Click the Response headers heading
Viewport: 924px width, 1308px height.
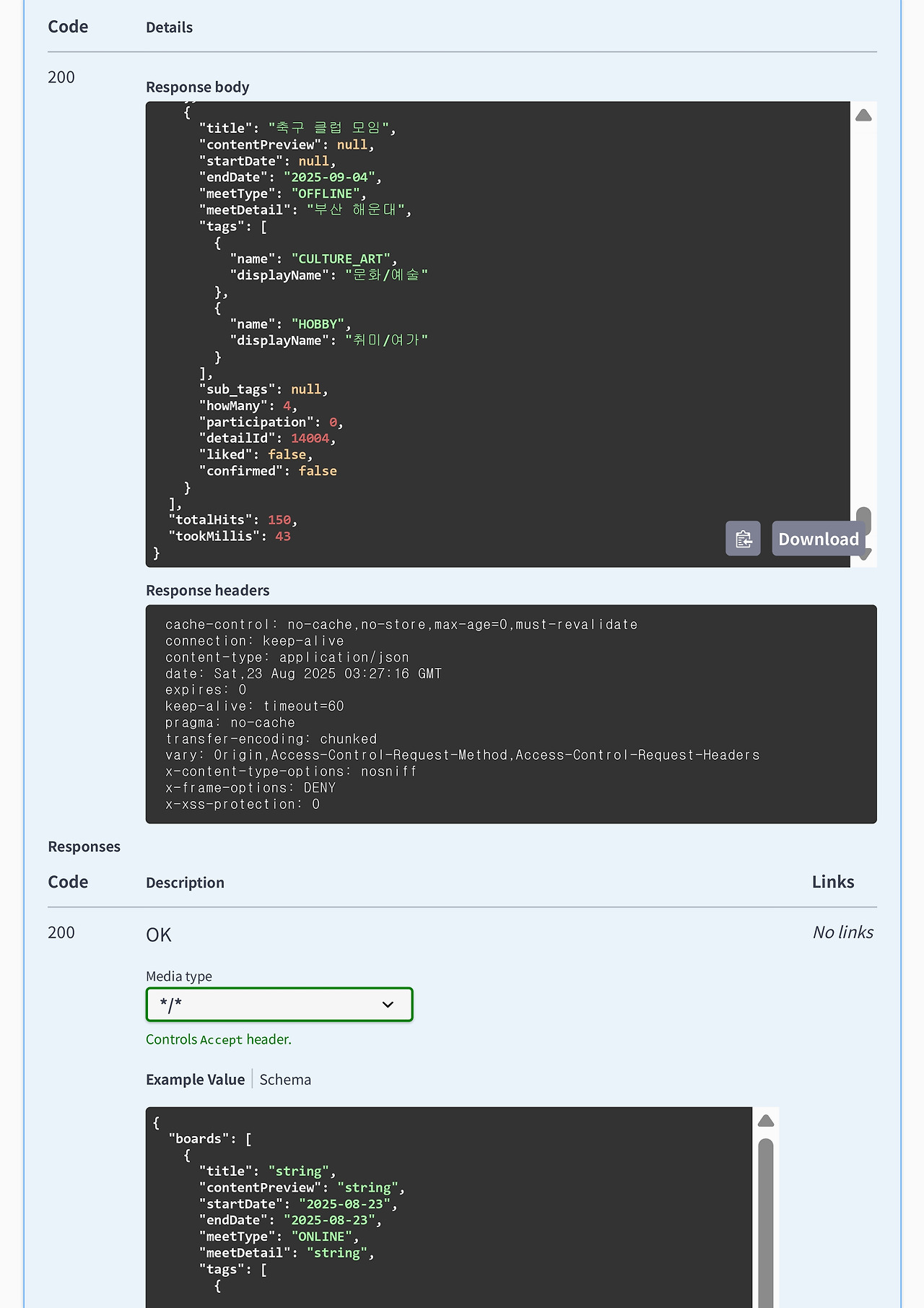tap(207, 590)
